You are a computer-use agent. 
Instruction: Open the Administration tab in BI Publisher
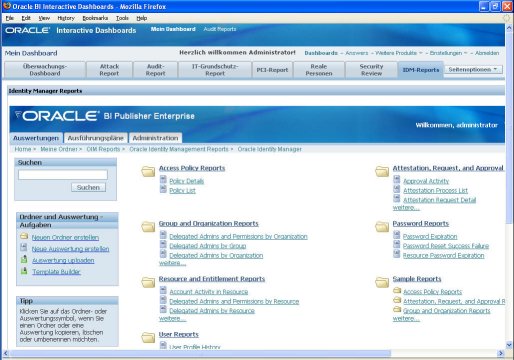(155, 138)
